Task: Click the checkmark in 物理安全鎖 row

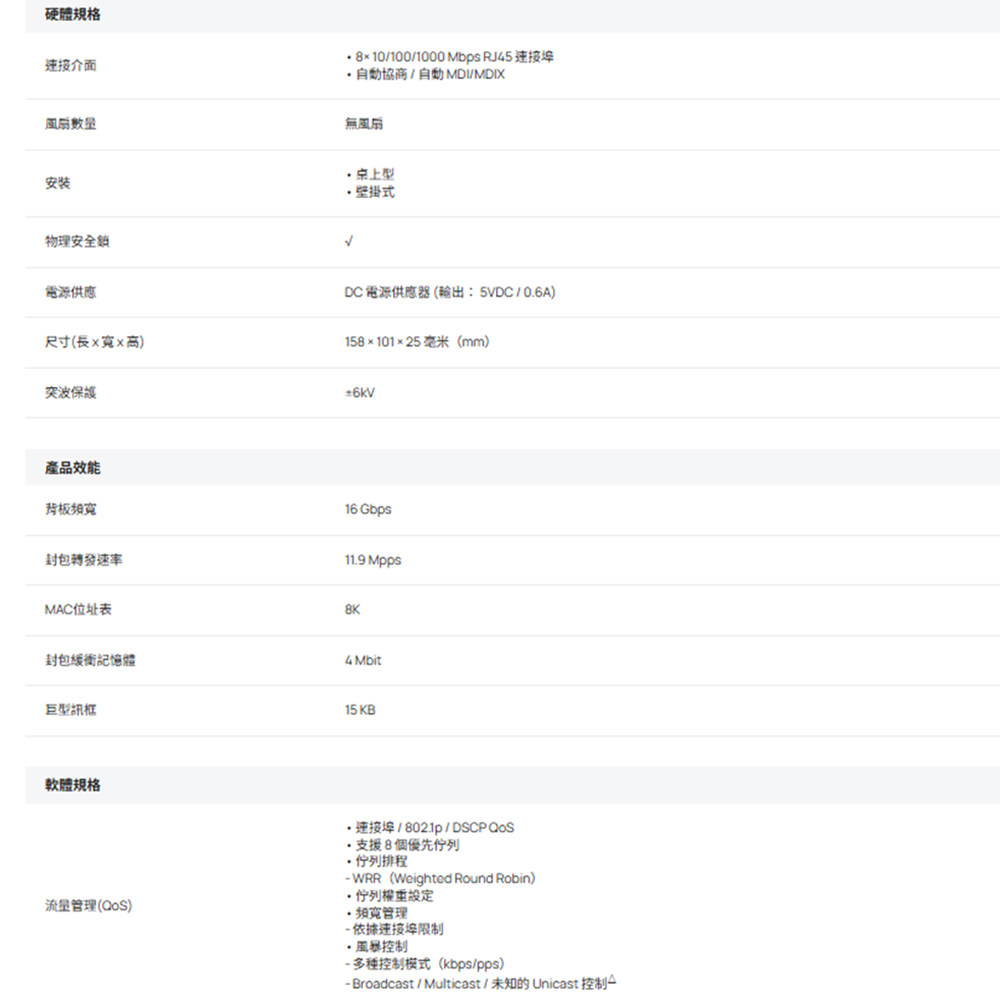Action: (x=348, y=242)
